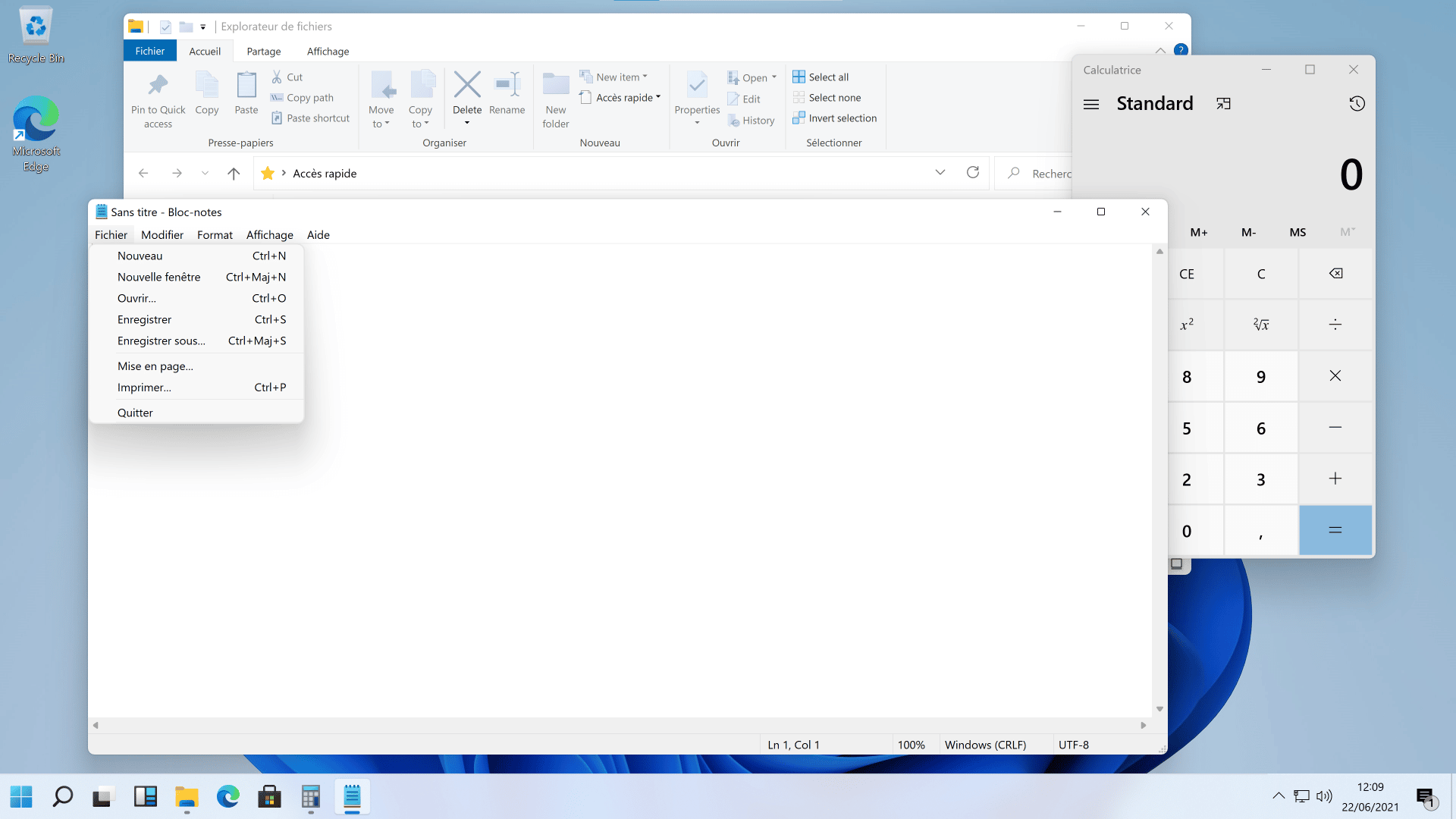Toggle keep-on-top mode in Calculatrice
The width and height of the screenshot is (1456, 819).
click(1223, 103)
